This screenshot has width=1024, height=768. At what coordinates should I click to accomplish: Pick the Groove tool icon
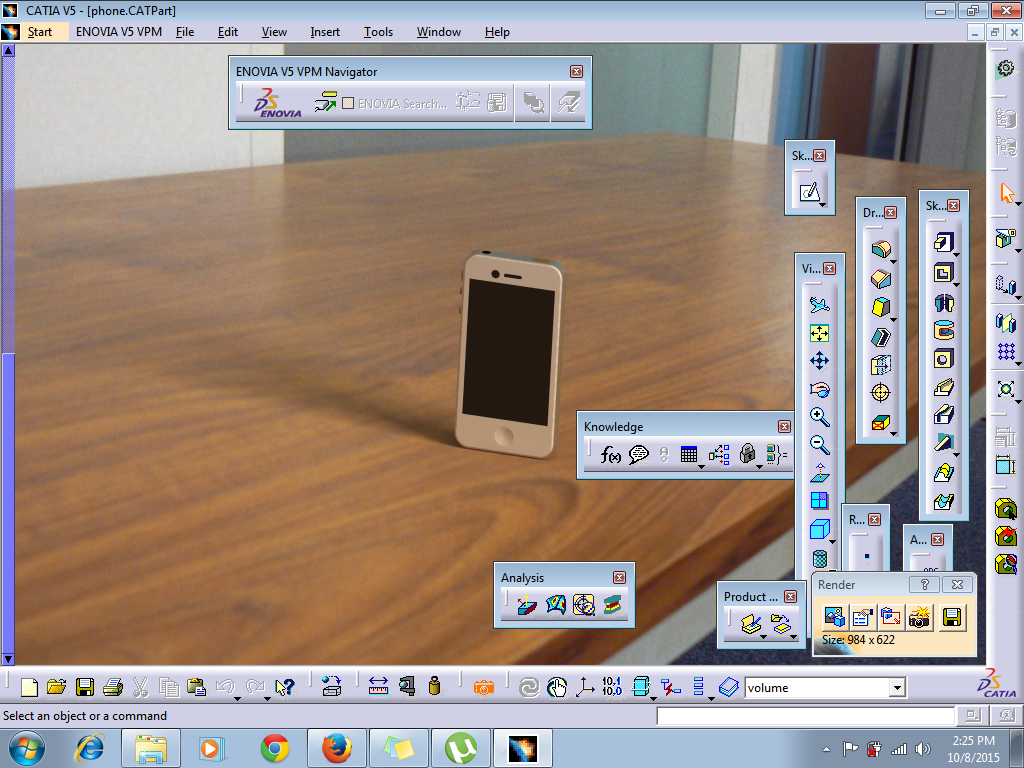pos(944,330)
